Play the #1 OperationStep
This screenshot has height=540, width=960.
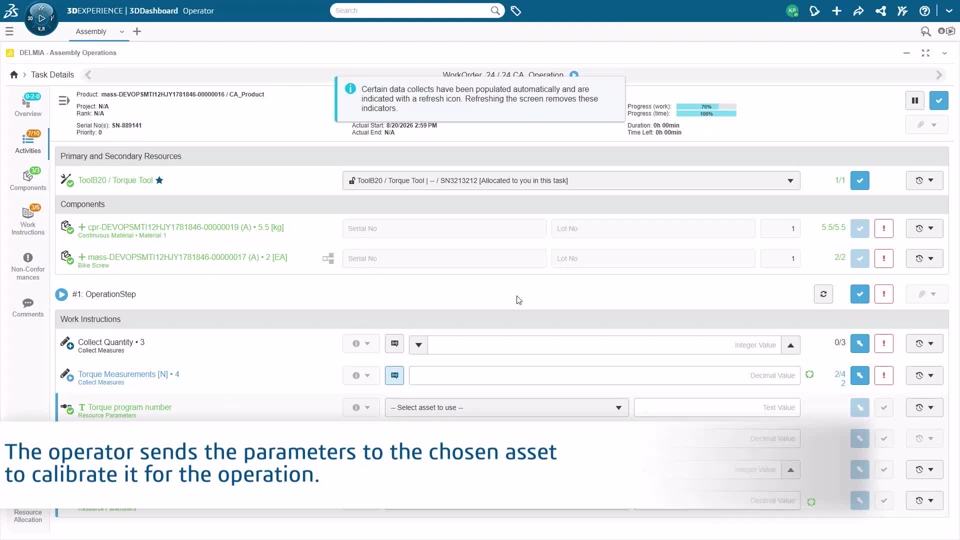pyautogui.click(x=61, y=294)
